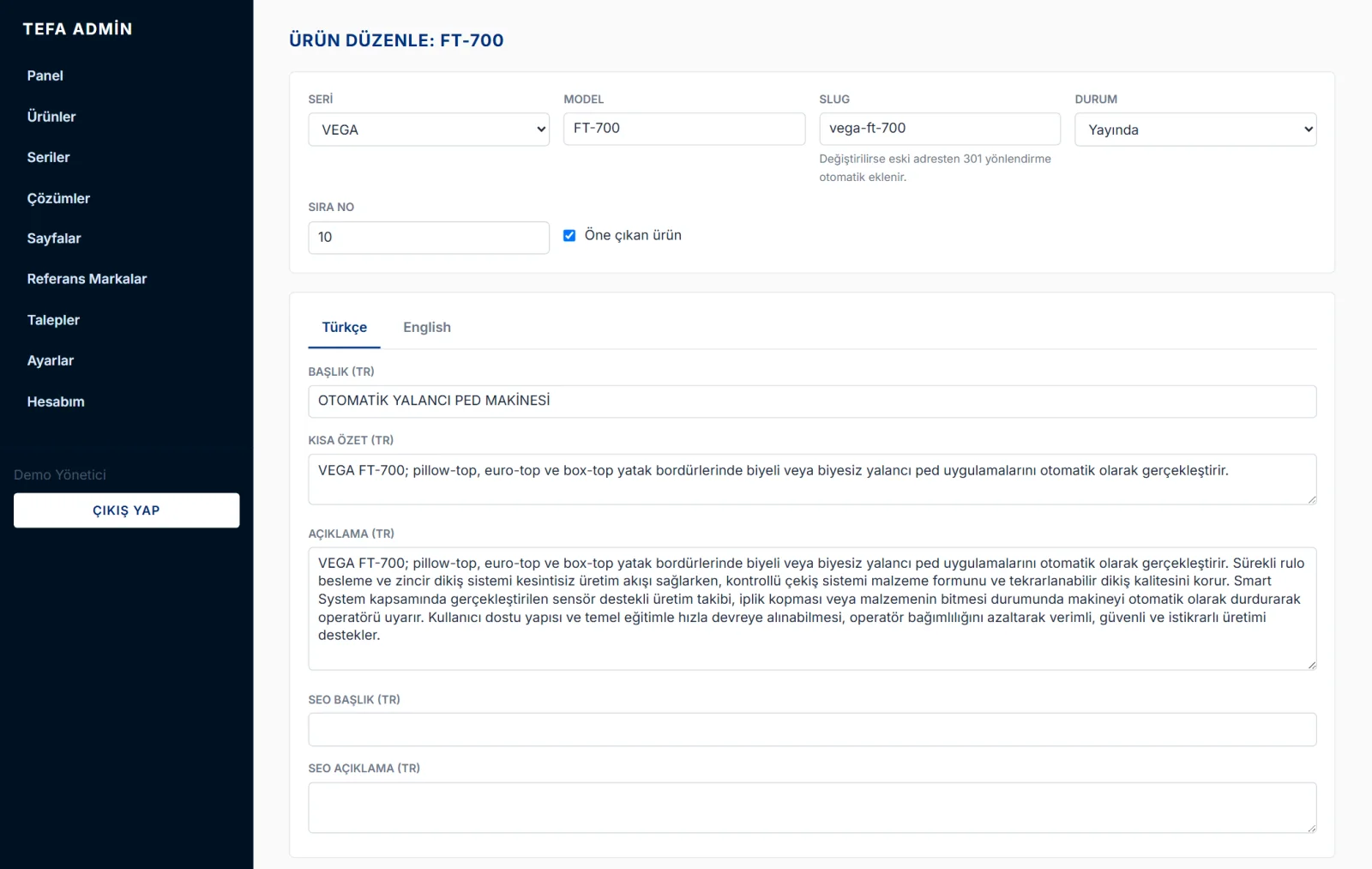
Task: Open Talepler in the sidebar
Action: [53, 320]
